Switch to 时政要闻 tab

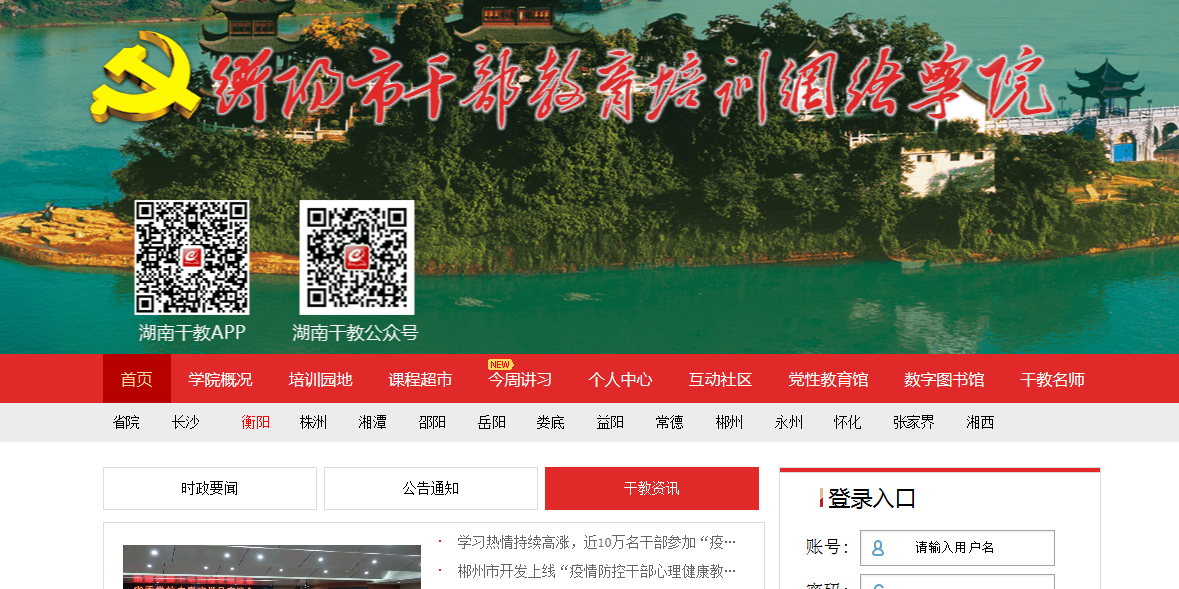[210, 488]
